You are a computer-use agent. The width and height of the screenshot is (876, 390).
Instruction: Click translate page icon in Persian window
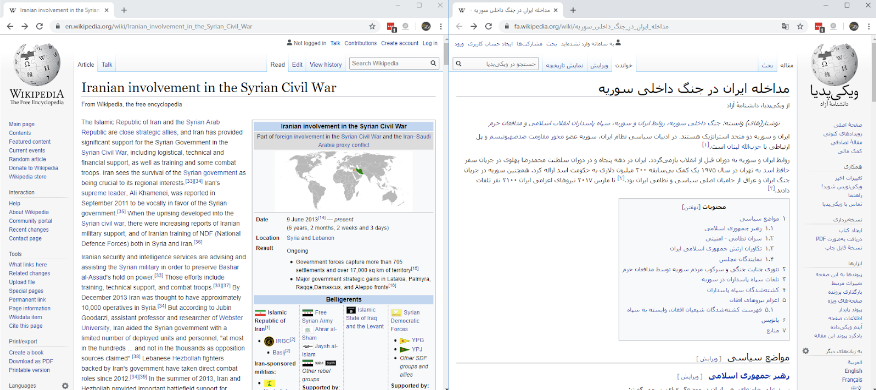785,26
